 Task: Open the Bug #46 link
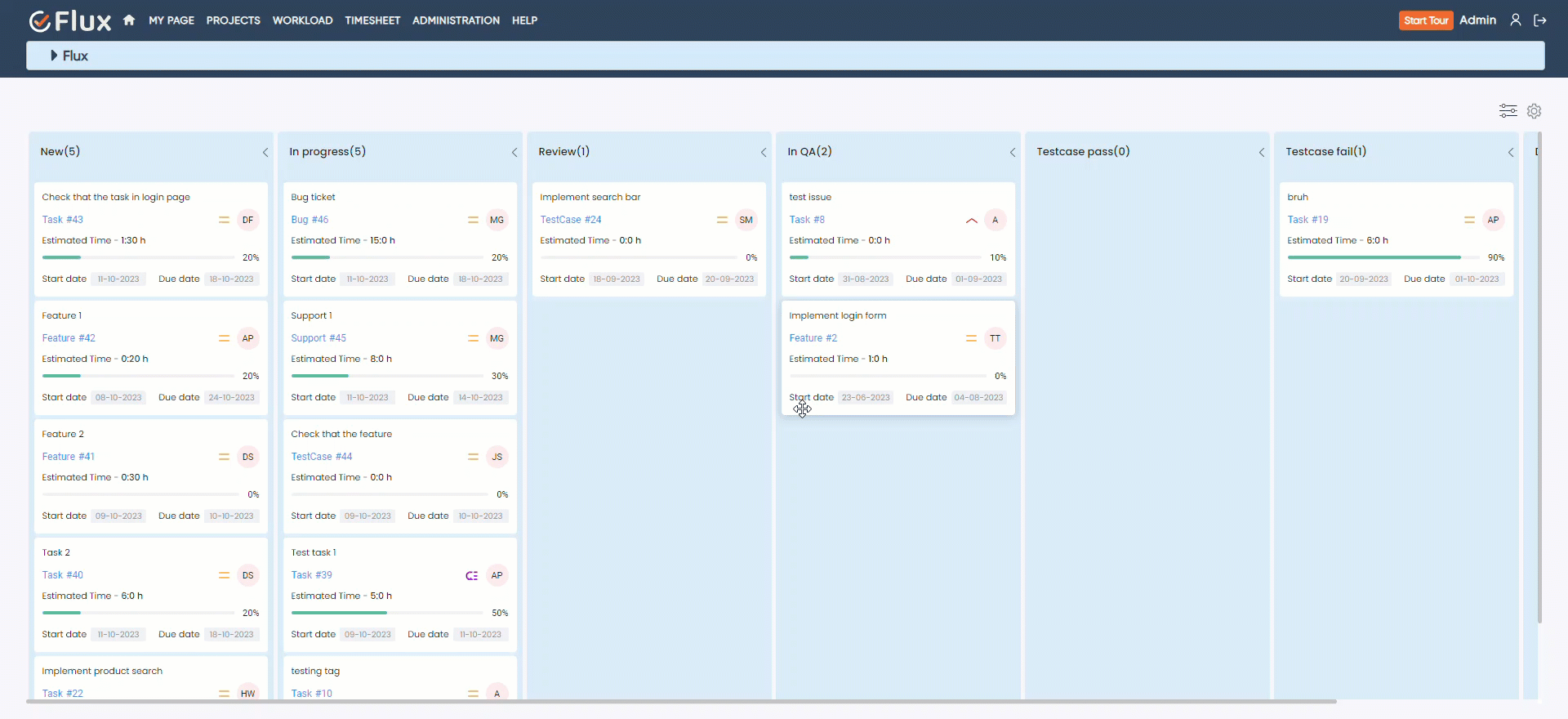310,220
